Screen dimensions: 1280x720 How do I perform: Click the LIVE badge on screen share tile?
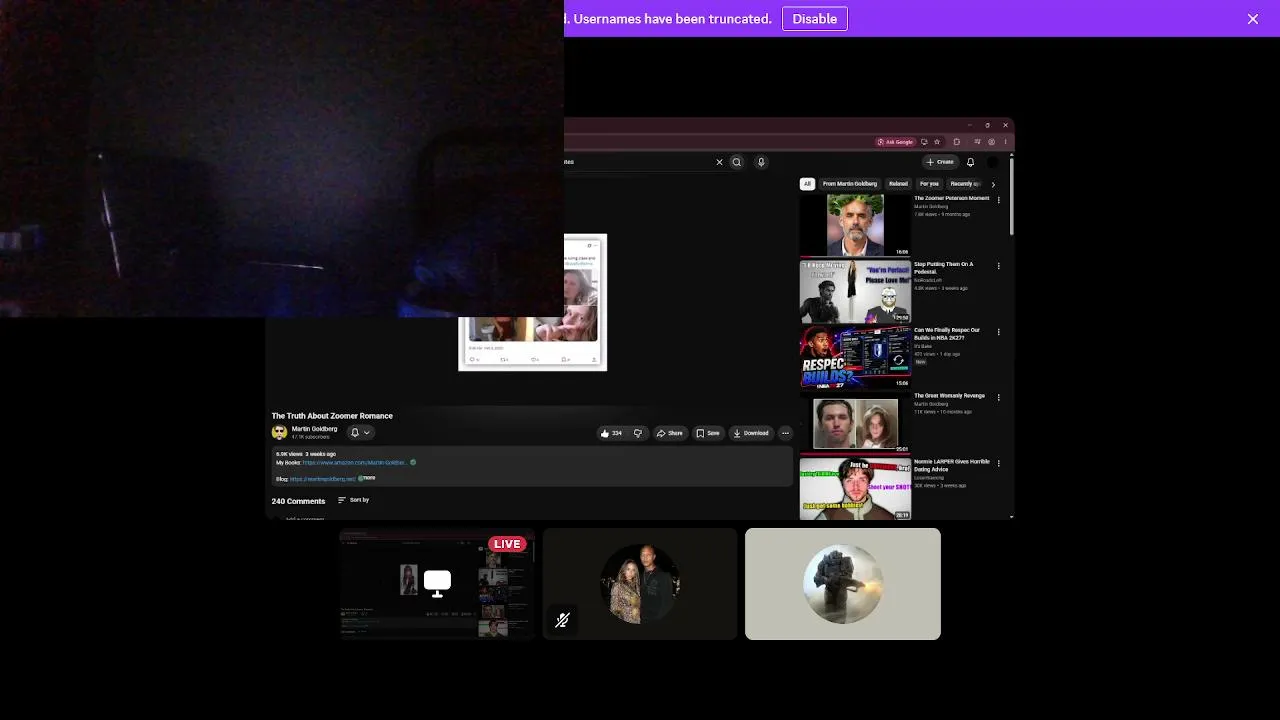coord(507,544)
